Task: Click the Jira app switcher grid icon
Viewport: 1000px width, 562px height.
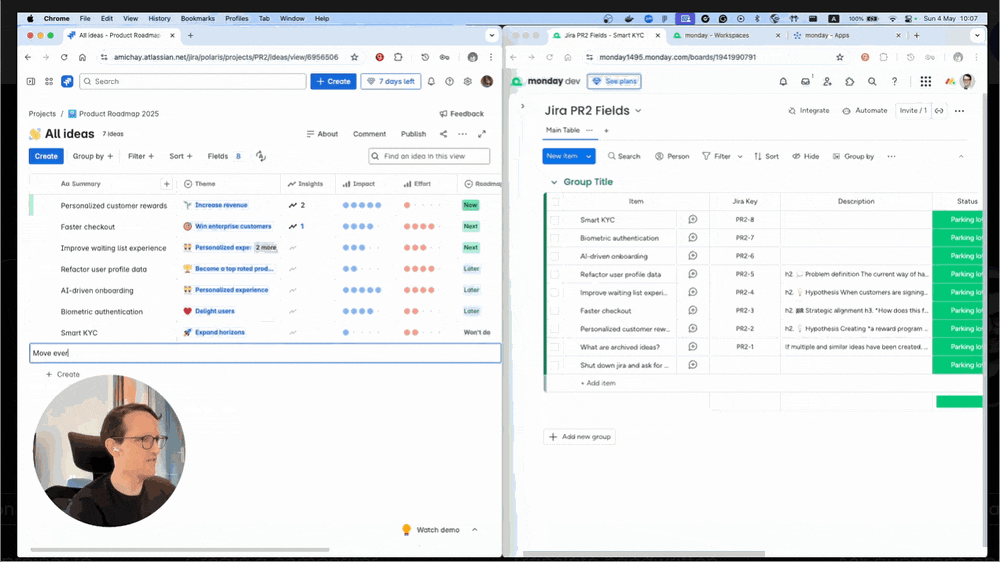Action: point(49,82)
